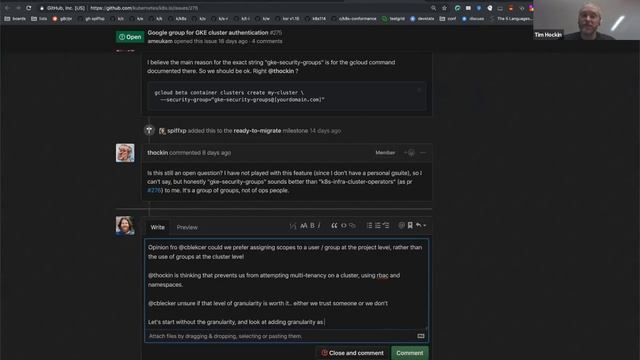Viewport: 640px width, 360px height.
Task: Click the leftmost editor toolbar icon
Action: coord(293,226)
